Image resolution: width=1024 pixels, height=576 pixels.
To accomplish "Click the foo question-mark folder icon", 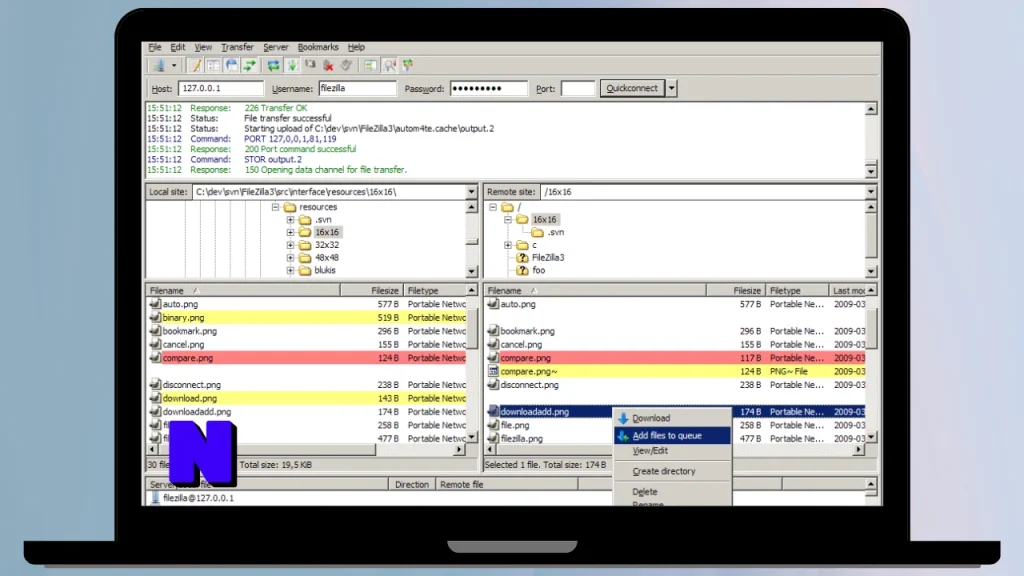I will coord(522,270).
